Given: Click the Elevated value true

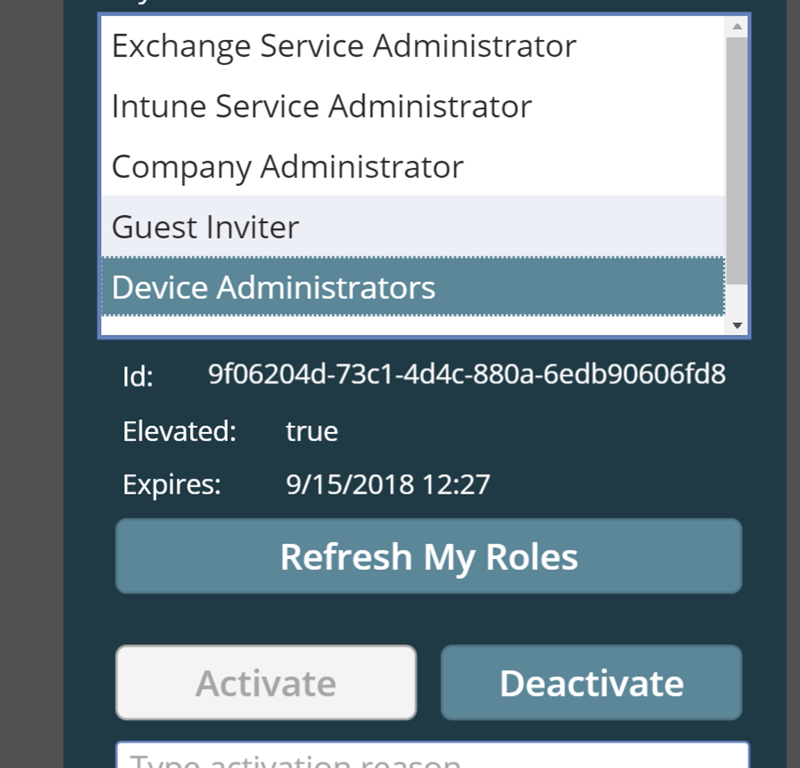Looking at the screenshot, I should coord(312,431).
